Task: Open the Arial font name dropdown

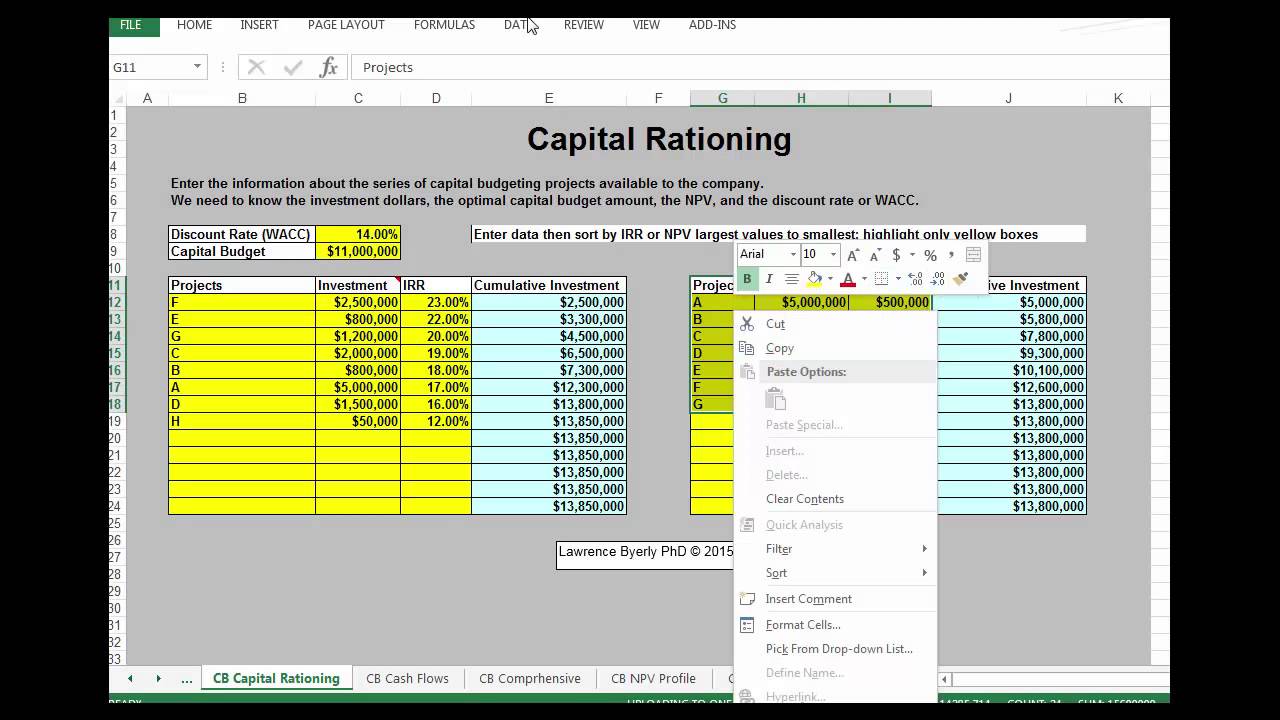Action: tap(793, 255)
